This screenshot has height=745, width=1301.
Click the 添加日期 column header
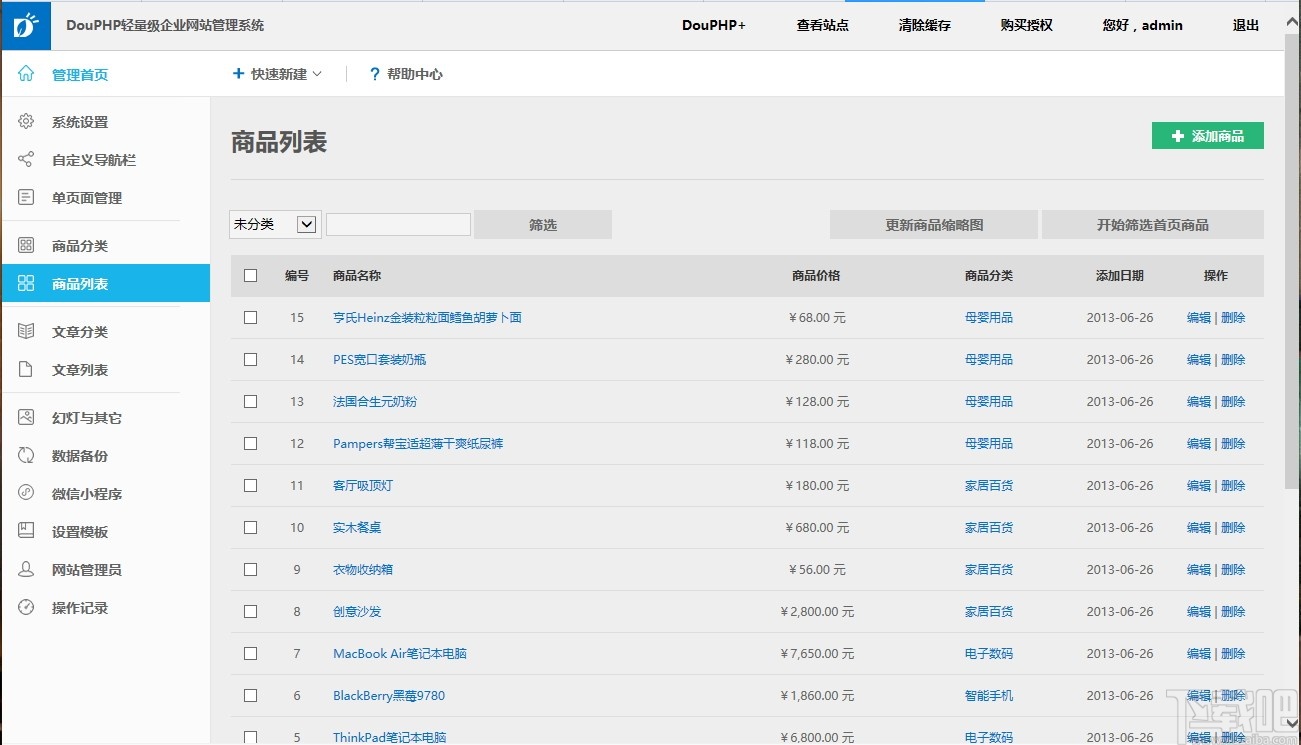pyautogui.click(x=1120, y=276)
